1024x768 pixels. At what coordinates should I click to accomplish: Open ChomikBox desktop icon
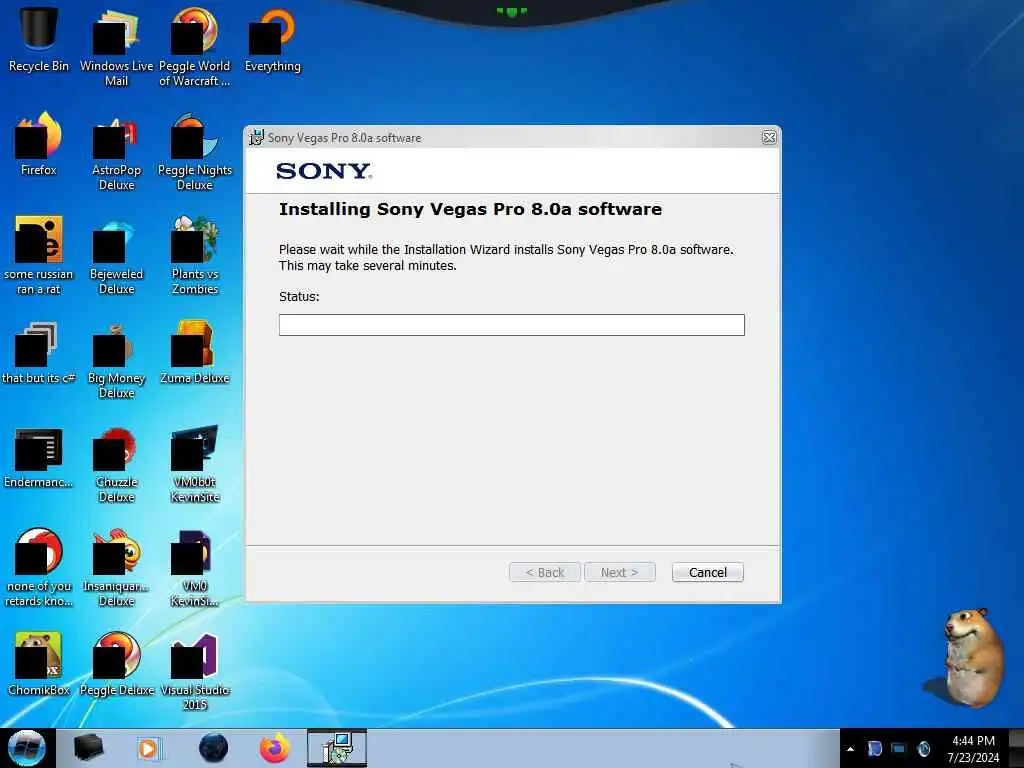(x=39, y=664)
